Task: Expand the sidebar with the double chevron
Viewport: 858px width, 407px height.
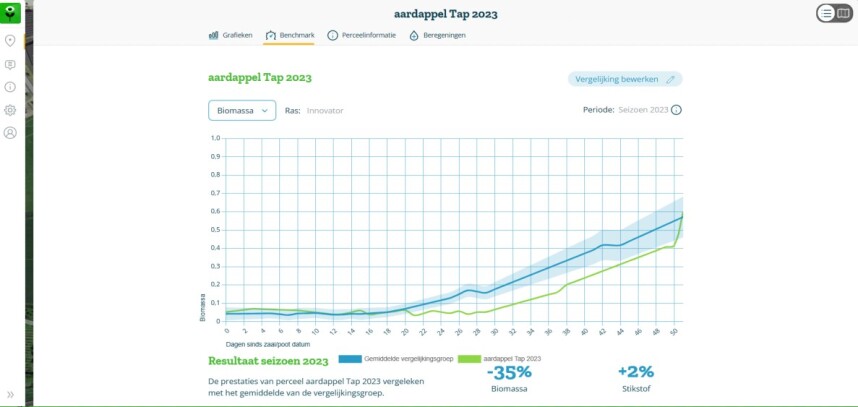Action: [10, 395]
